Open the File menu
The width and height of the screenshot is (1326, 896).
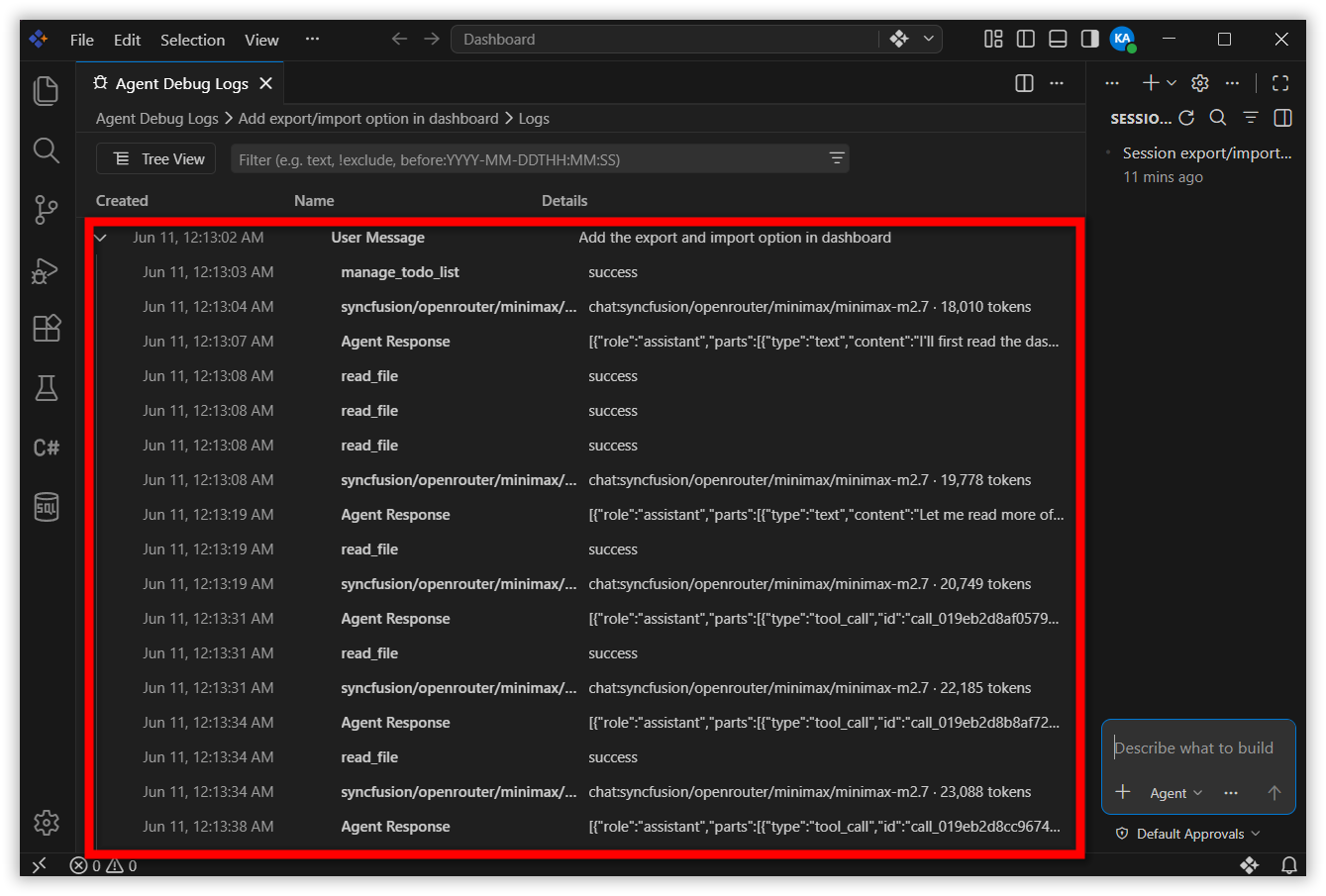point(82,40)
